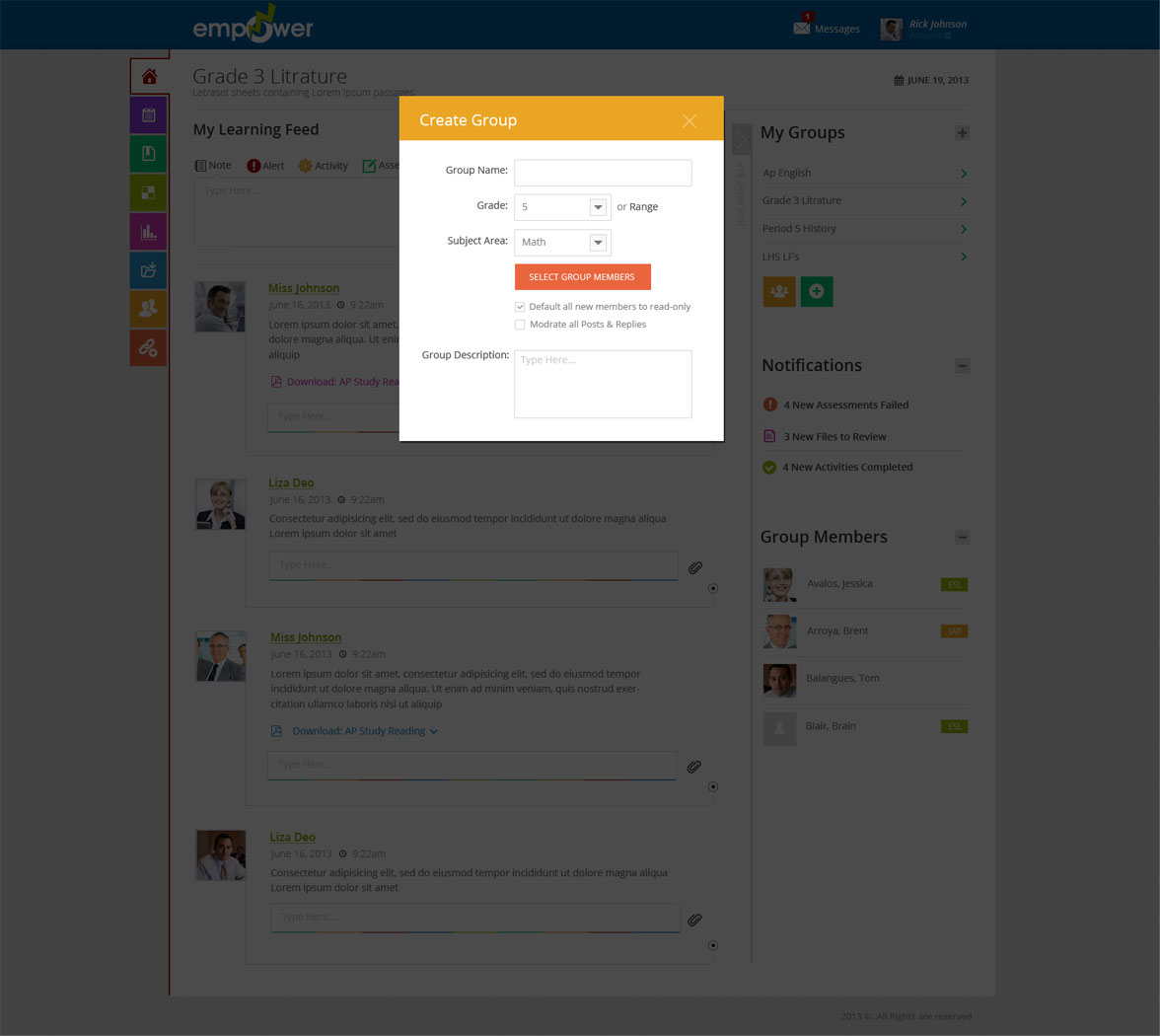
Task: Click the Select Group Members button
Action: click(582, 277)
